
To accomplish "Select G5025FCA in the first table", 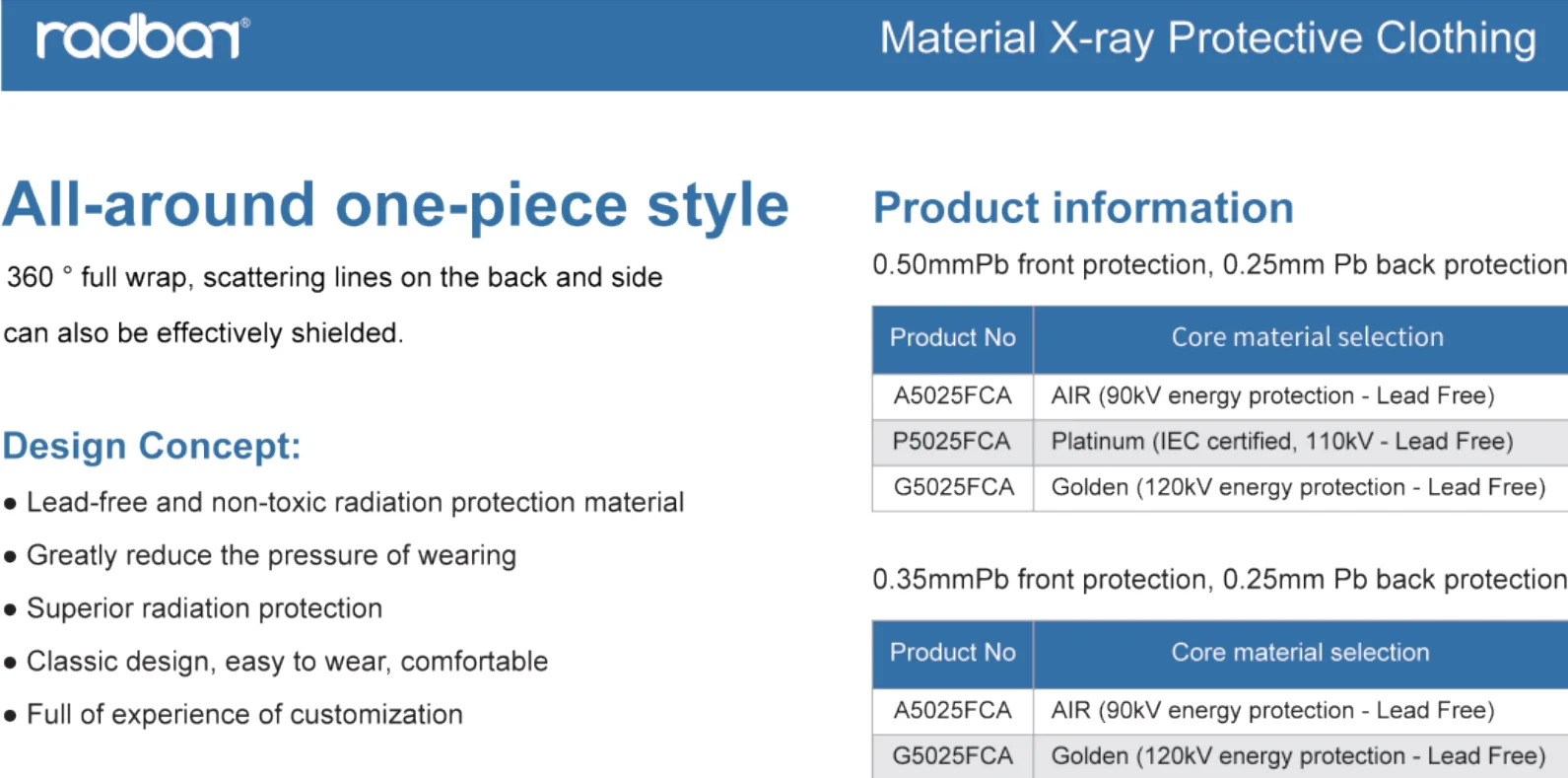I will tap(952, 487).
